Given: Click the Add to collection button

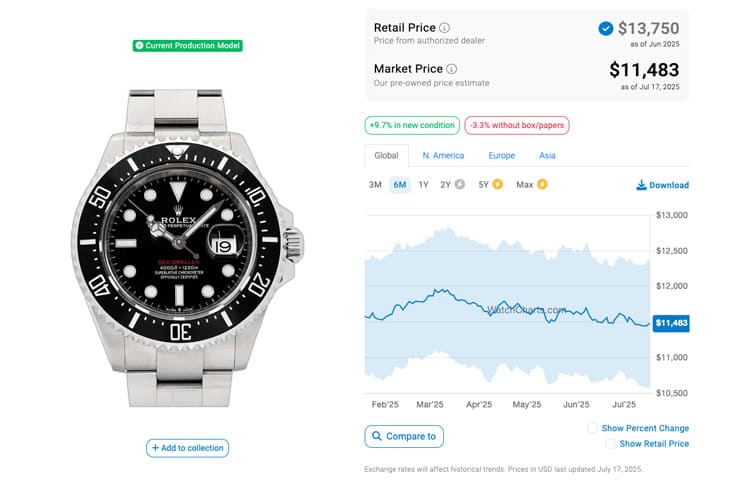Looking at the screenshot, I should point(188,448).
